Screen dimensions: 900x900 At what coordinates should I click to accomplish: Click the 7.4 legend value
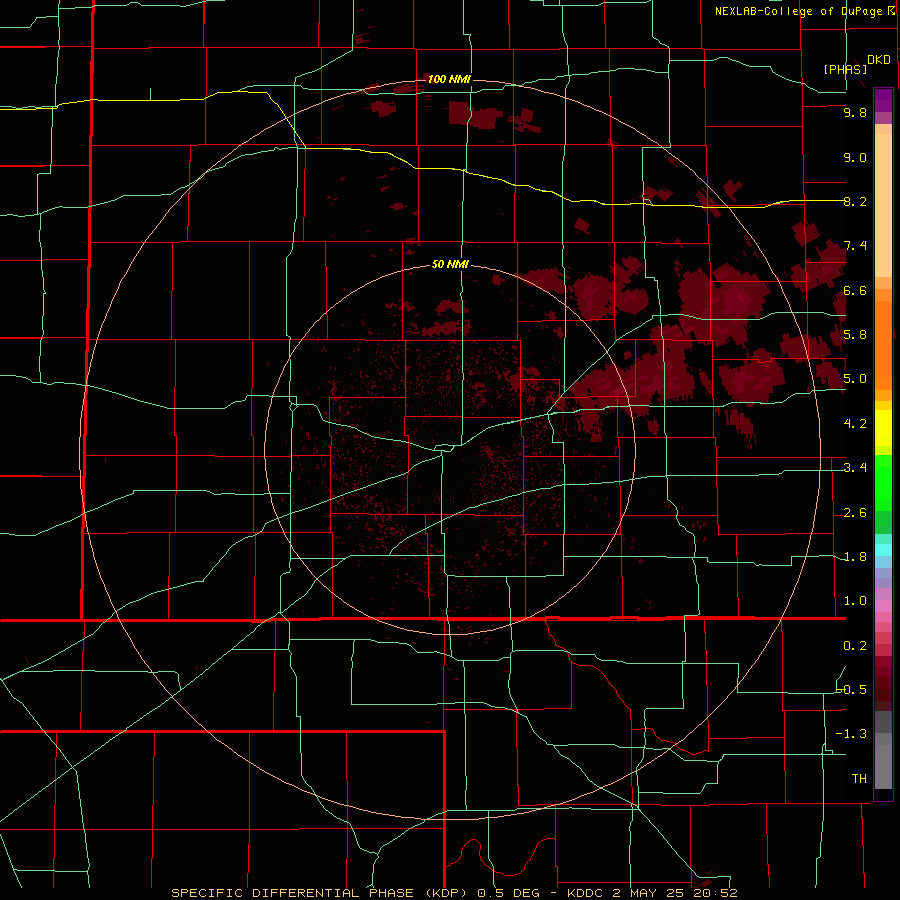pos(855,246)
